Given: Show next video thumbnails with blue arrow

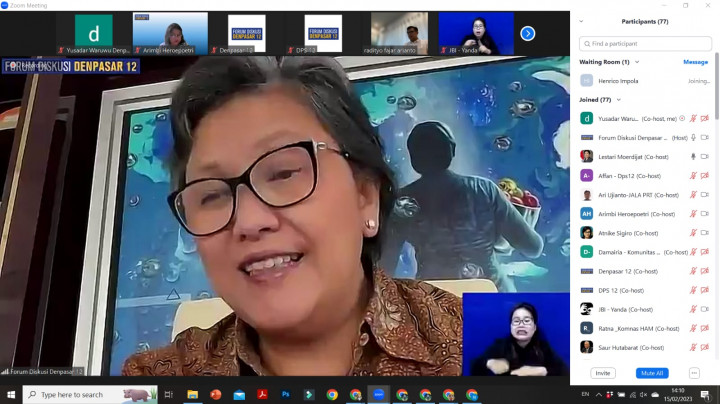Looking at the screenshot, I should tap(528, 34).
